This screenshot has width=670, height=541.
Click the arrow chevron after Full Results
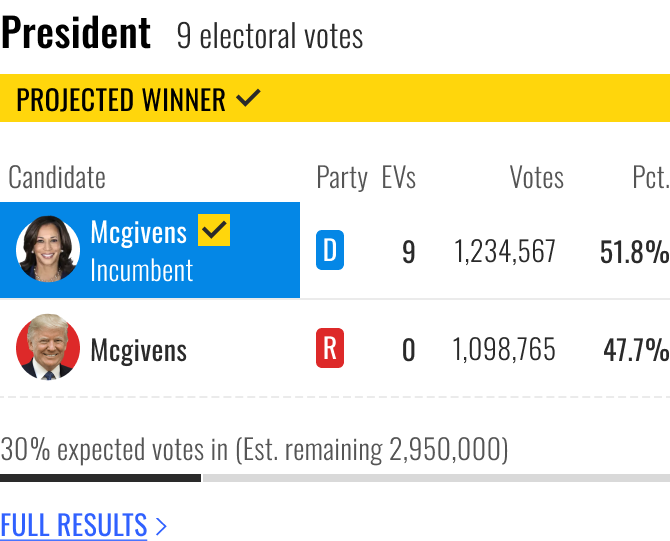(x=161, y=526)
